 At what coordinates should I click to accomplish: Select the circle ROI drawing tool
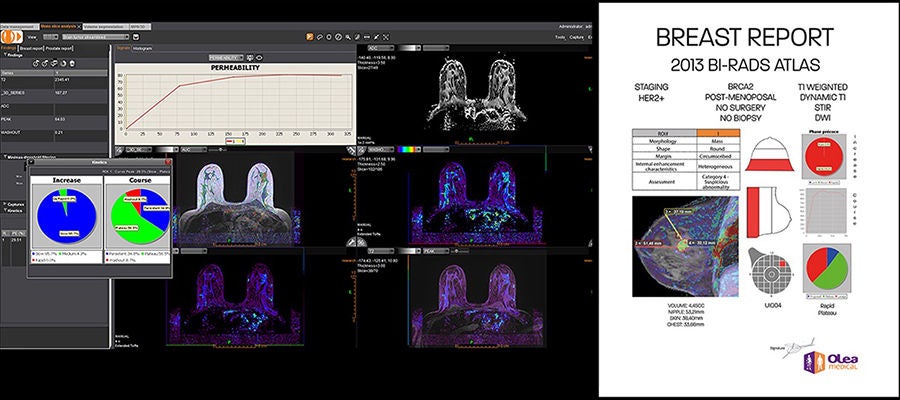pyautogui.click(x=329, y=37)
